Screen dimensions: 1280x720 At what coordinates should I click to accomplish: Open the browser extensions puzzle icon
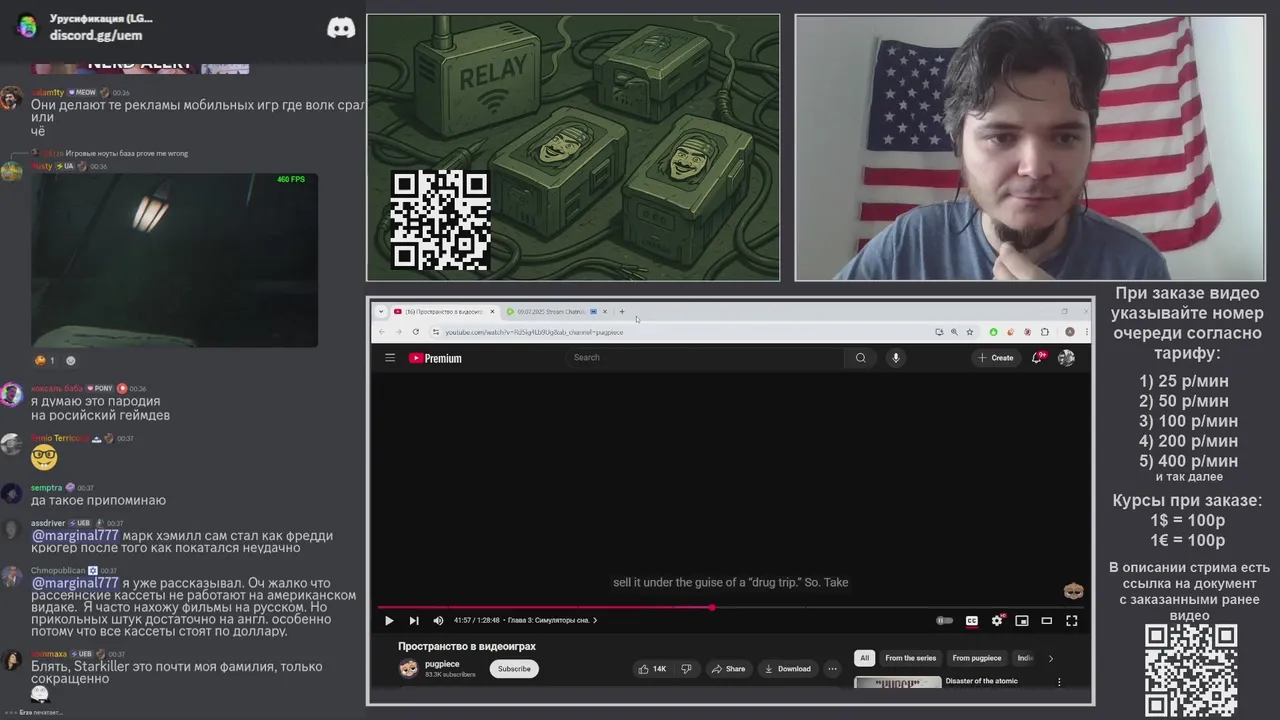pyautogui.click(x=1044, y=332)
